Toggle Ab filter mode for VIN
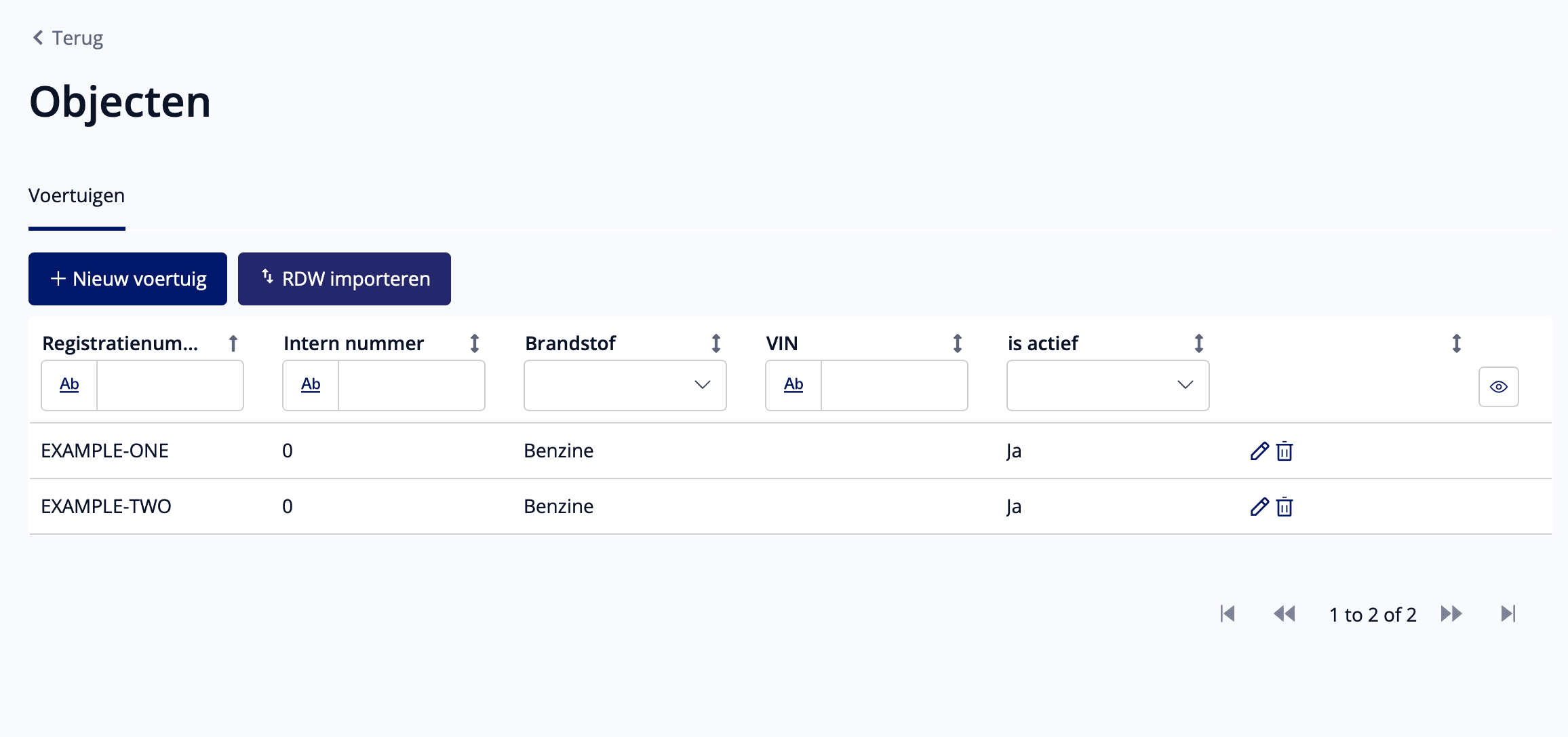Screen dimensions: 1568x737 (793, 385)
